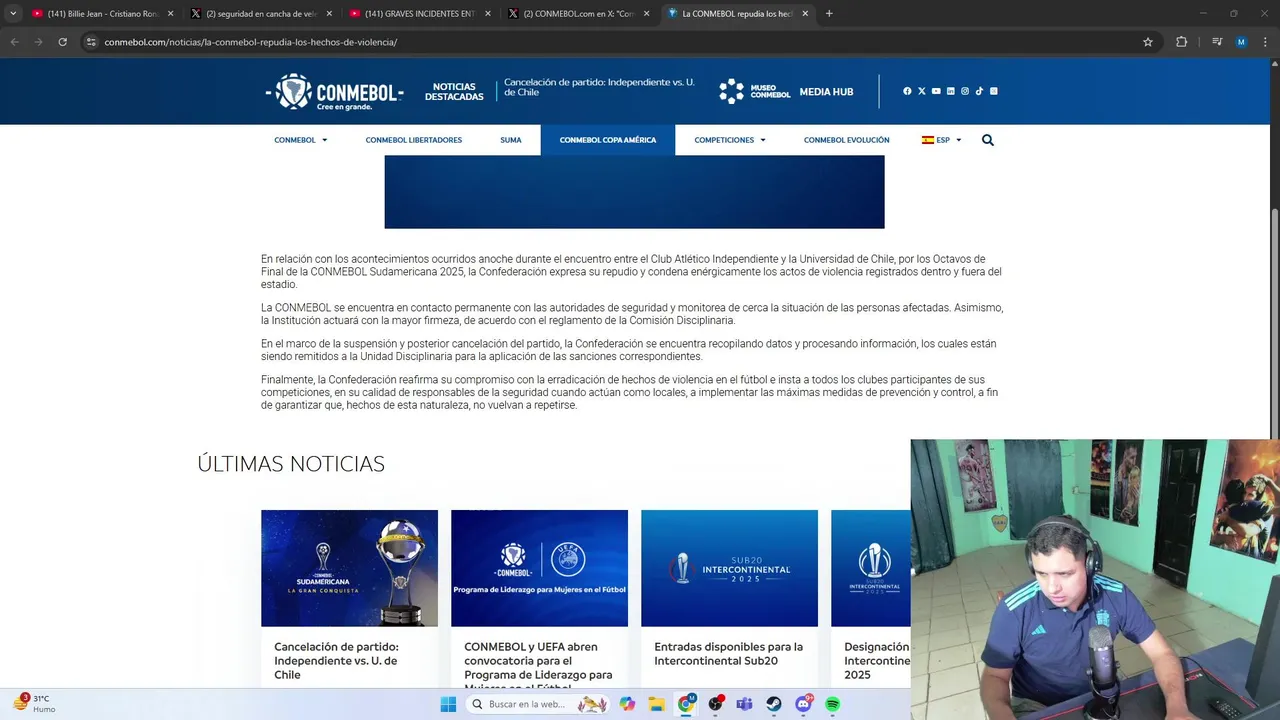Click SUB20 Intercontinental 2025 thumbnail with title 'Entradas disponibles'

(x=729, y=568)
